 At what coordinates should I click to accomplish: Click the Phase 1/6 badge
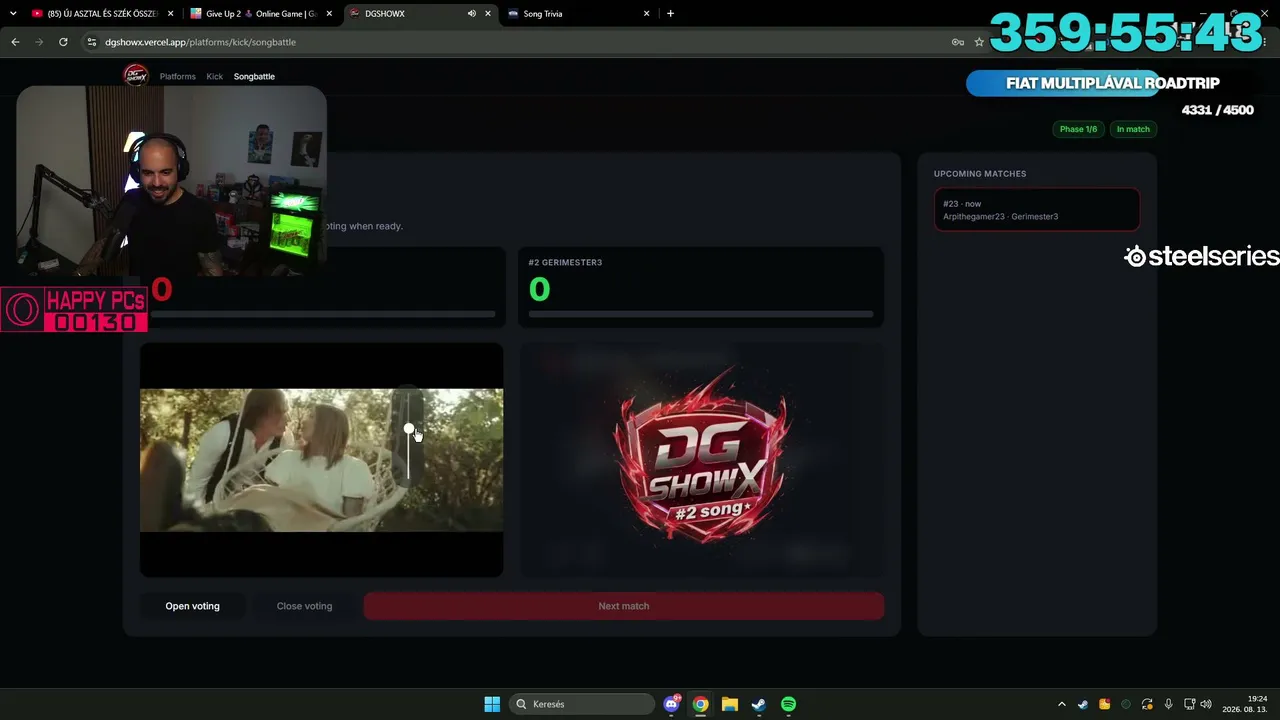(1078, 129)
